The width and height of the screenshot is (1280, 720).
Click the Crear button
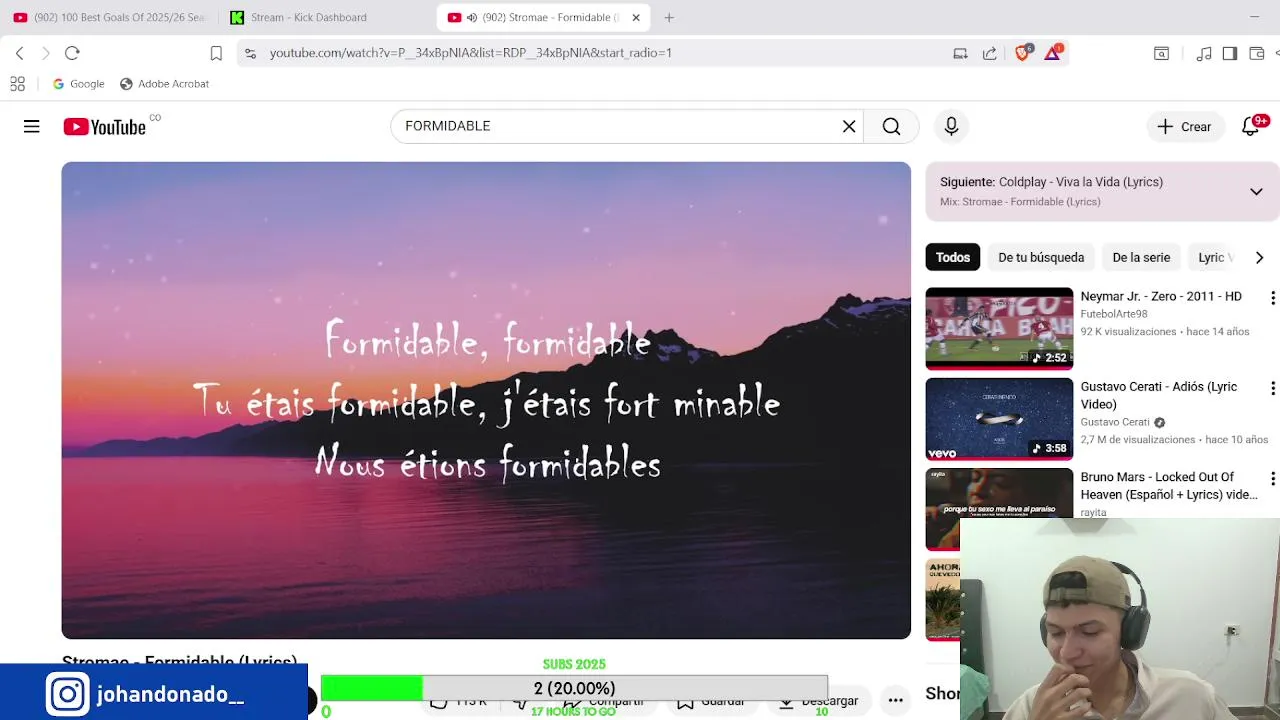tap(1185, 126)
